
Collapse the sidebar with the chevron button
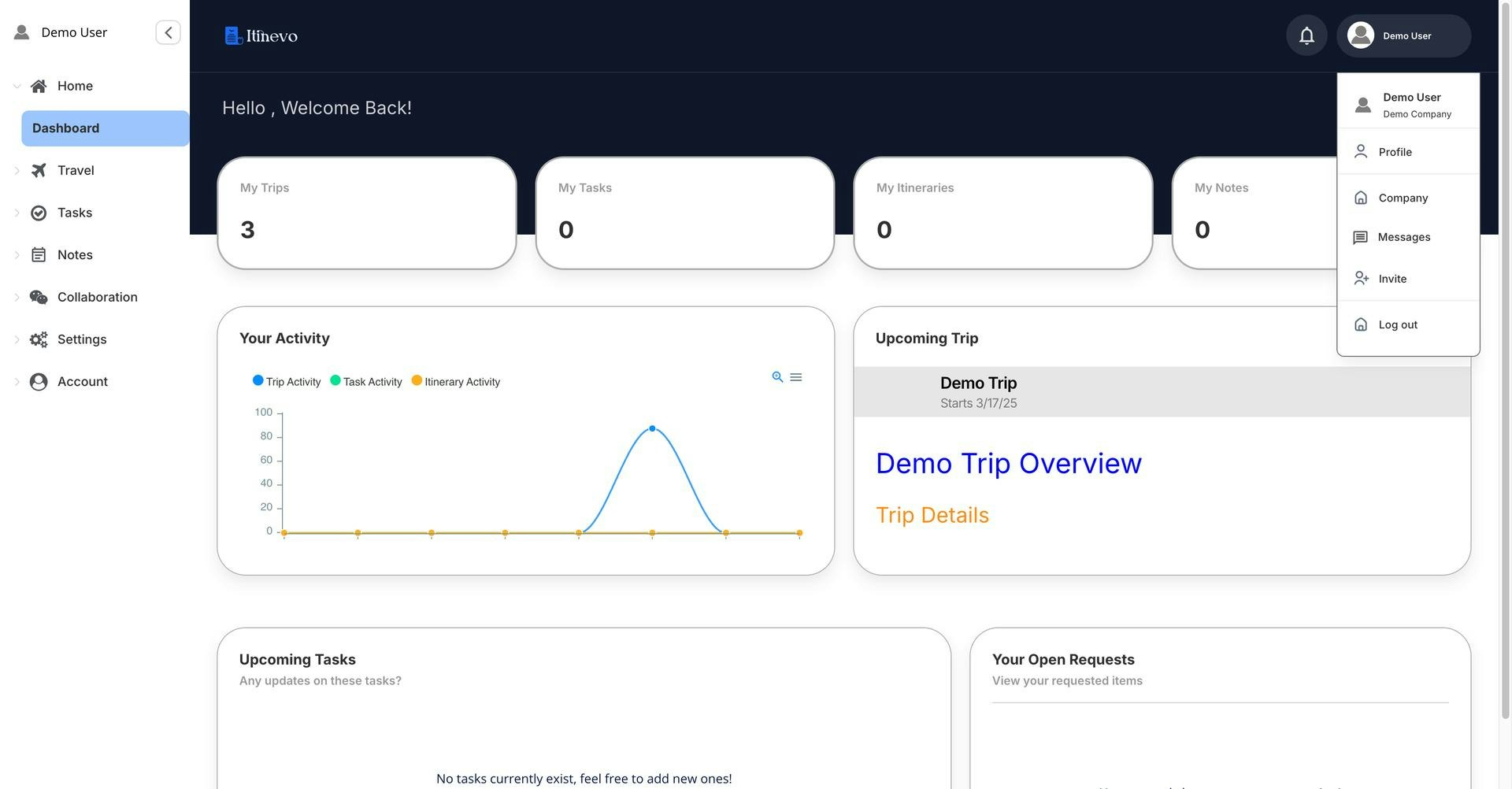[x=168, y=32]
